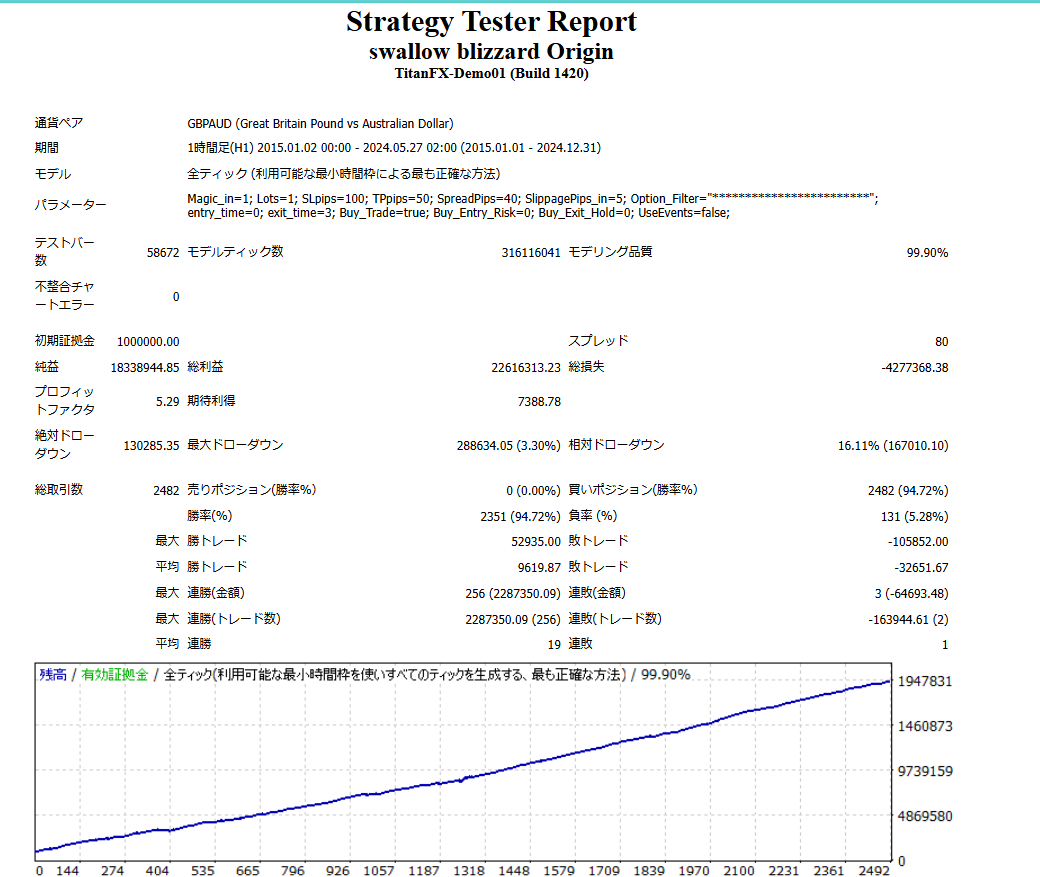Select total trades value 2482
The image size is (1040, 877).
[166, 491]
